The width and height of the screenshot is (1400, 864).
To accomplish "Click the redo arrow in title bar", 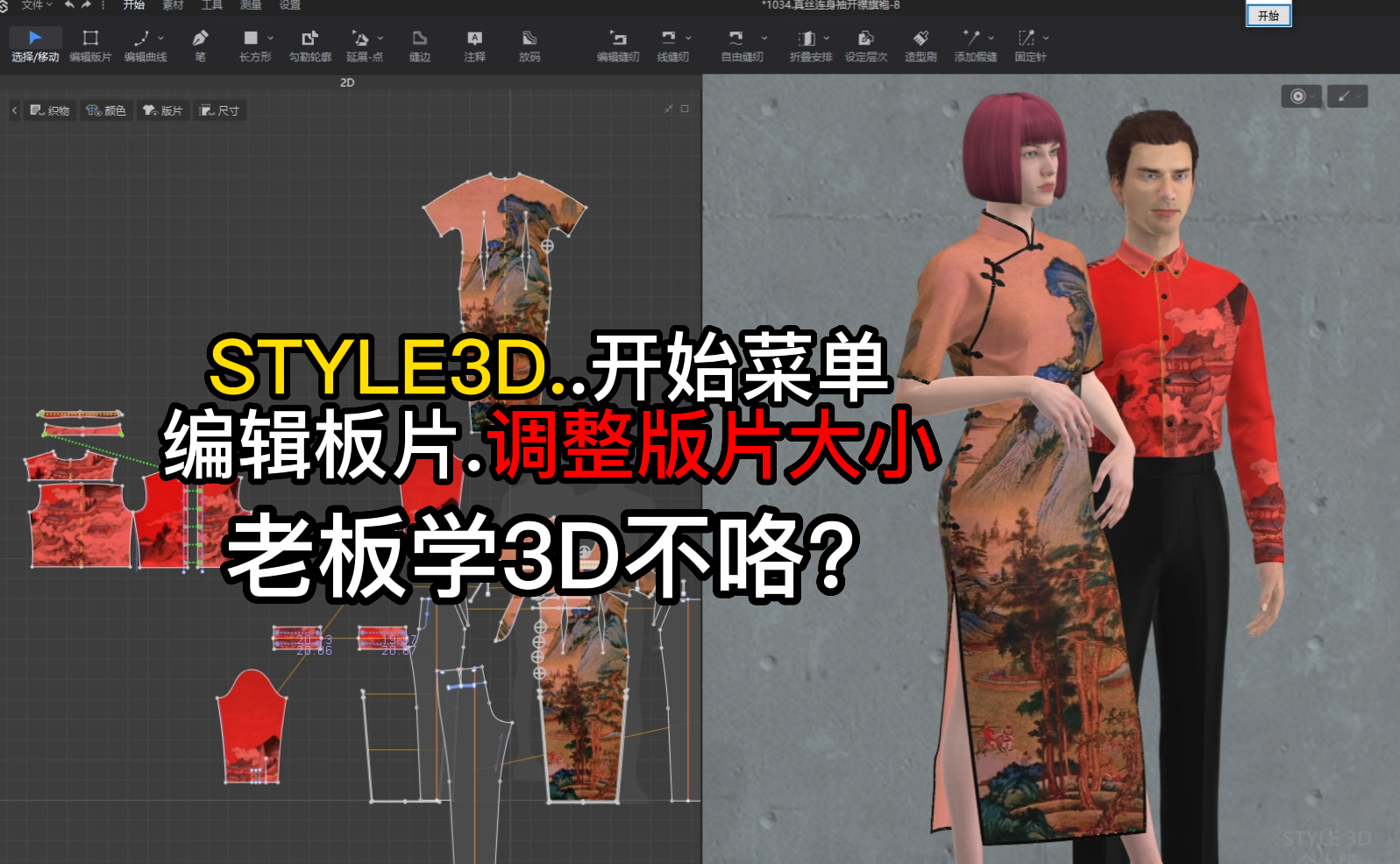I will pos(85,5).
